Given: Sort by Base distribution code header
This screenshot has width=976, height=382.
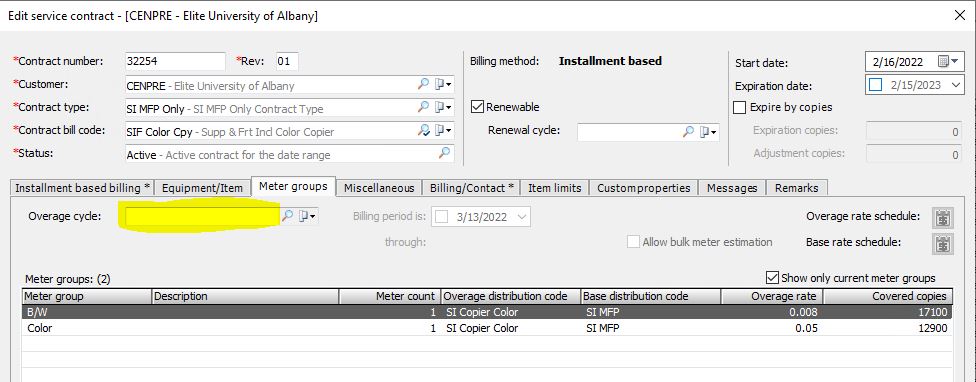Looking at the screenshot, I should pos(650,296).
